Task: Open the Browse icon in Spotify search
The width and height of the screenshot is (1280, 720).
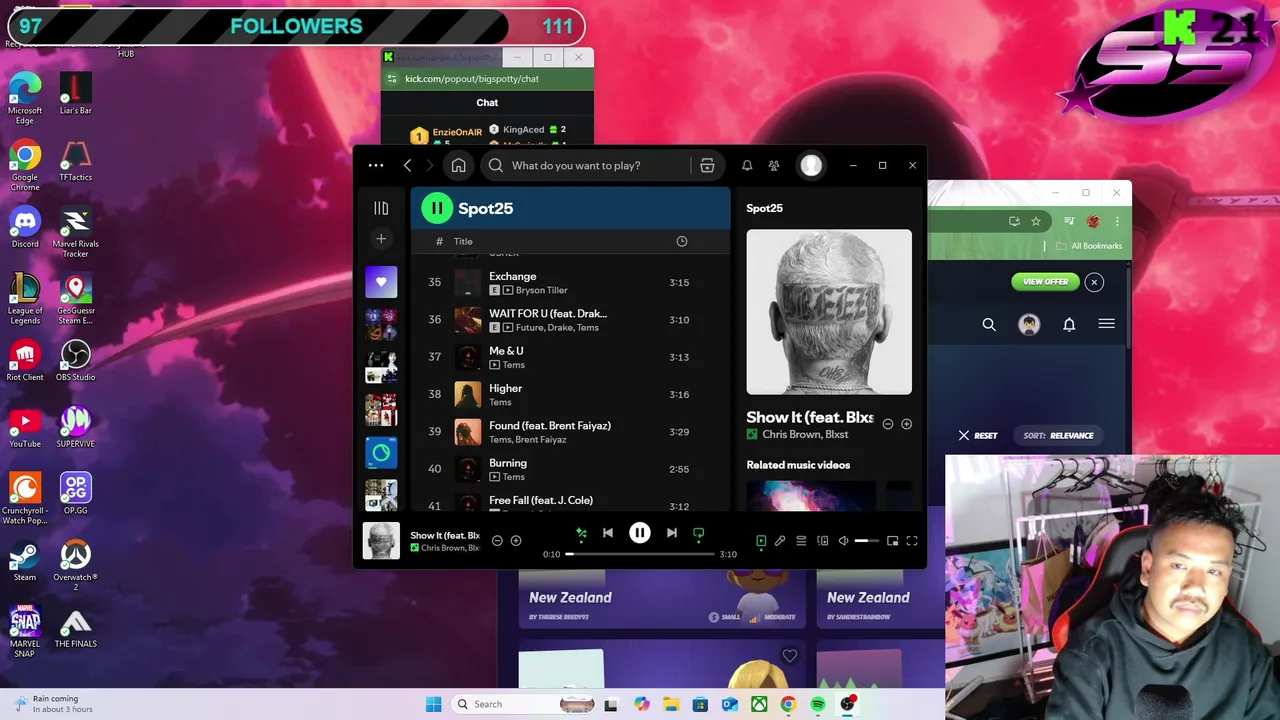Action: click(x=707, y=165)
